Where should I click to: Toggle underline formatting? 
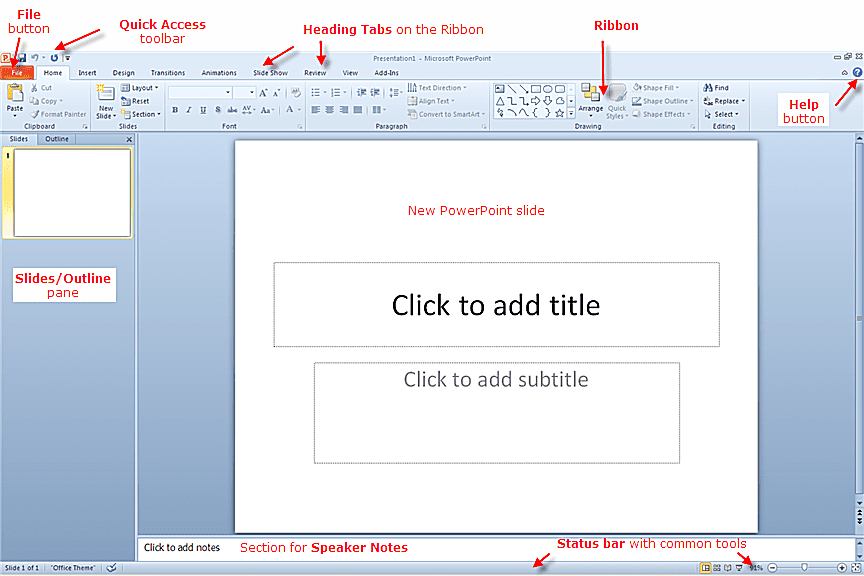(202, 109)
